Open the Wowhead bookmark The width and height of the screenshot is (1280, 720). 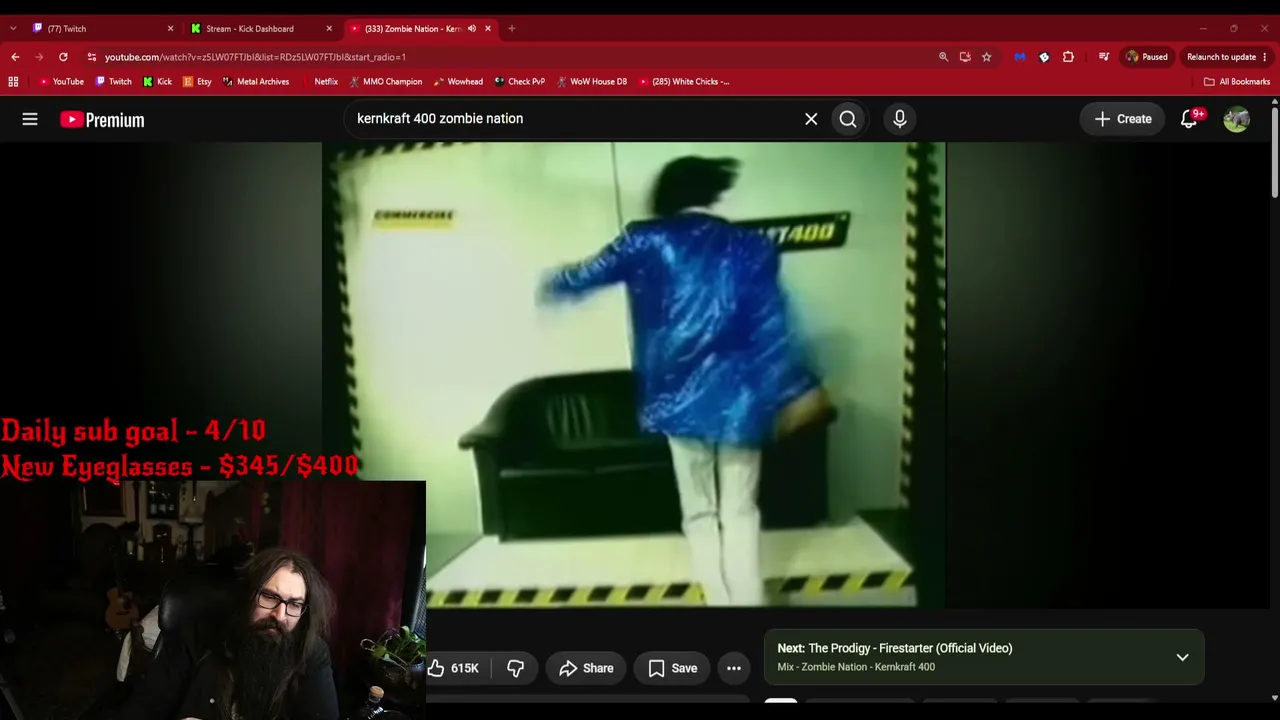[x=458, y=82]
